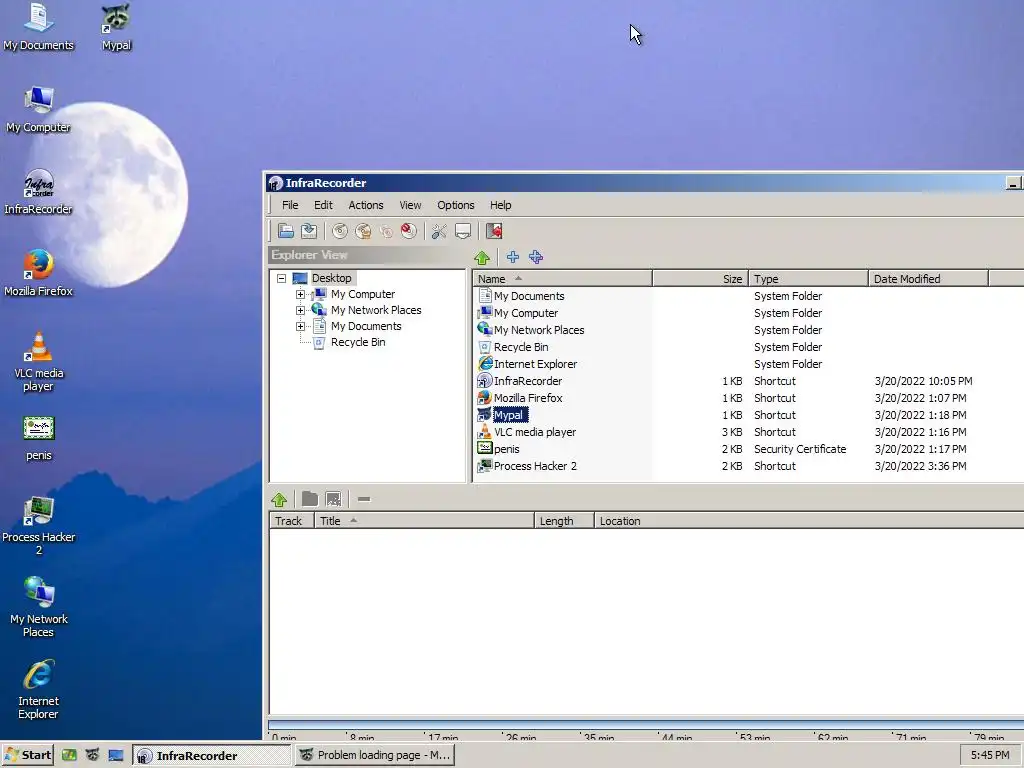This screenshot has height=768, width=1024.
Task: Click the green up arrow above Track list
Action: pyautogui.click(x=279, y=500)
